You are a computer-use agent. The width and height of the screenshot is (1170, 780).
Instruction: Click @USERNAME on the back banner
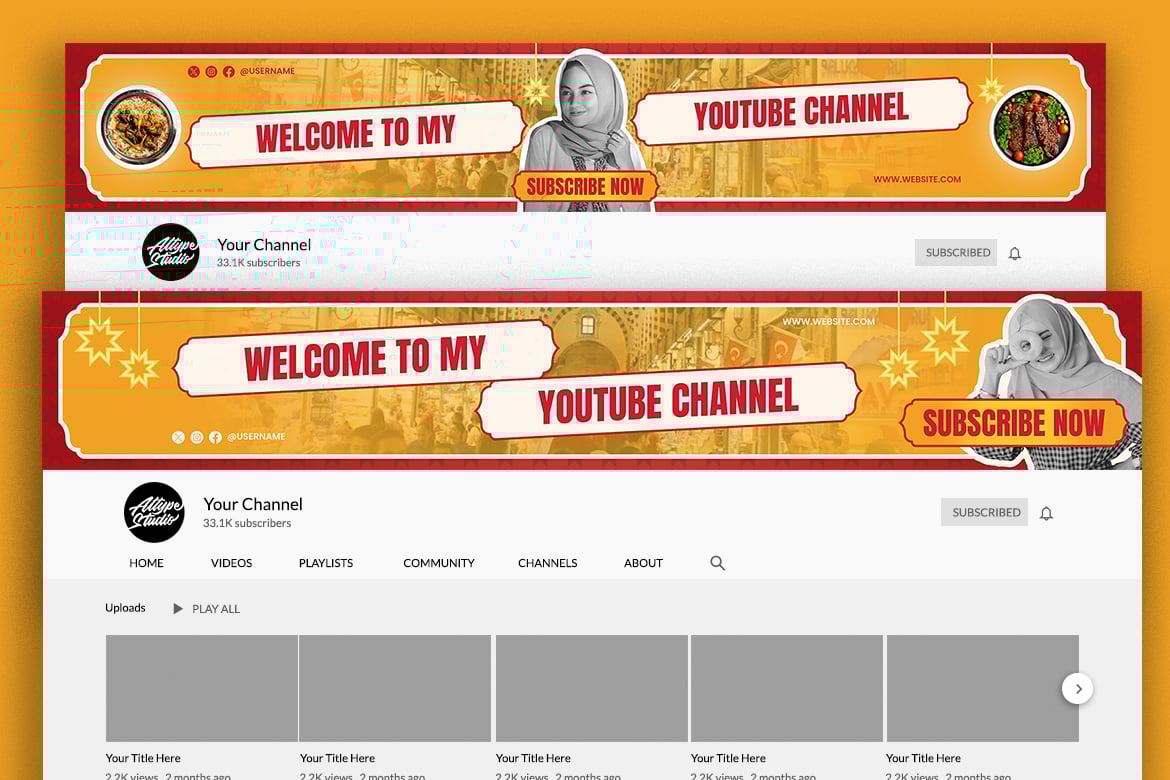point(267,71)
